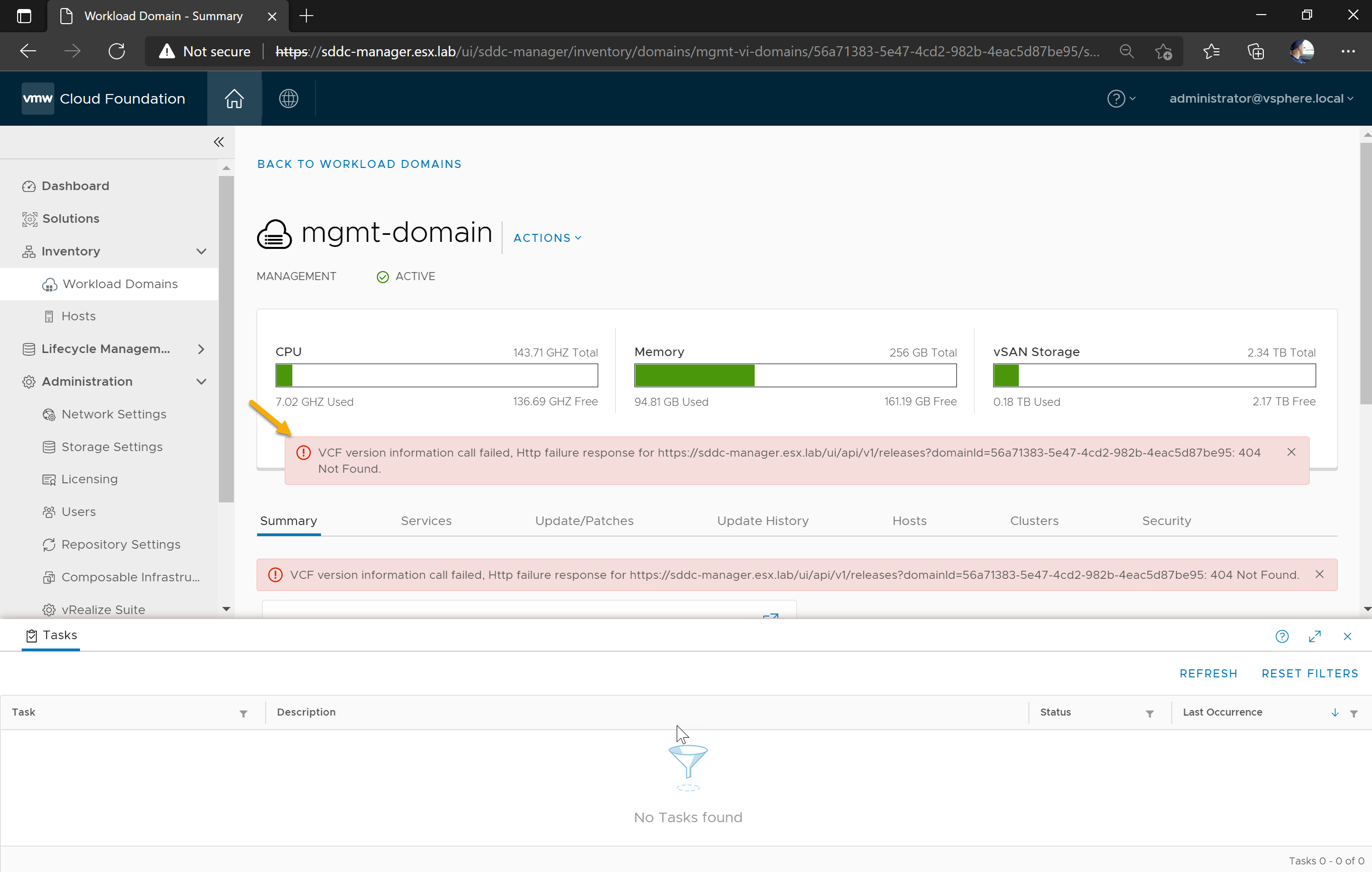1372x872 pixels.
Task: Open browser settings and more menu
Action: (x=1348, y=51)
